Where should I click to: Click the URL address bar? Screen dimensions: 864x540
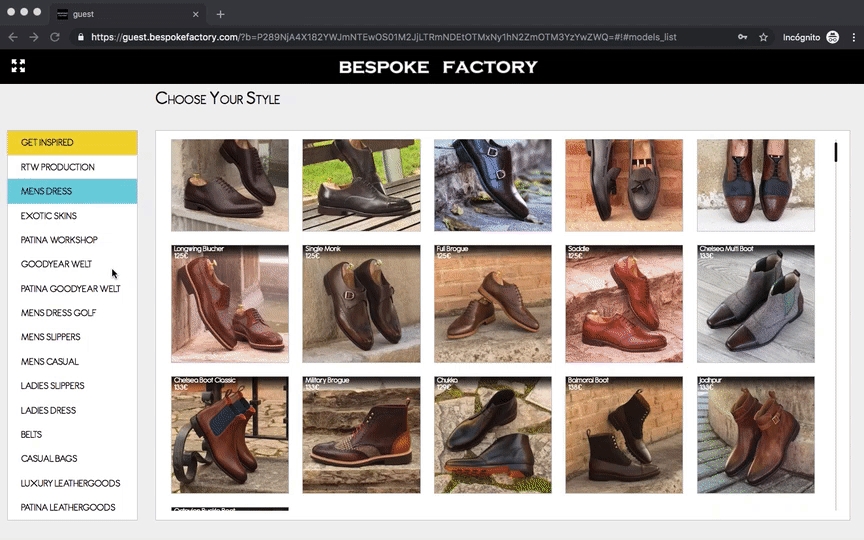(400, 37)
